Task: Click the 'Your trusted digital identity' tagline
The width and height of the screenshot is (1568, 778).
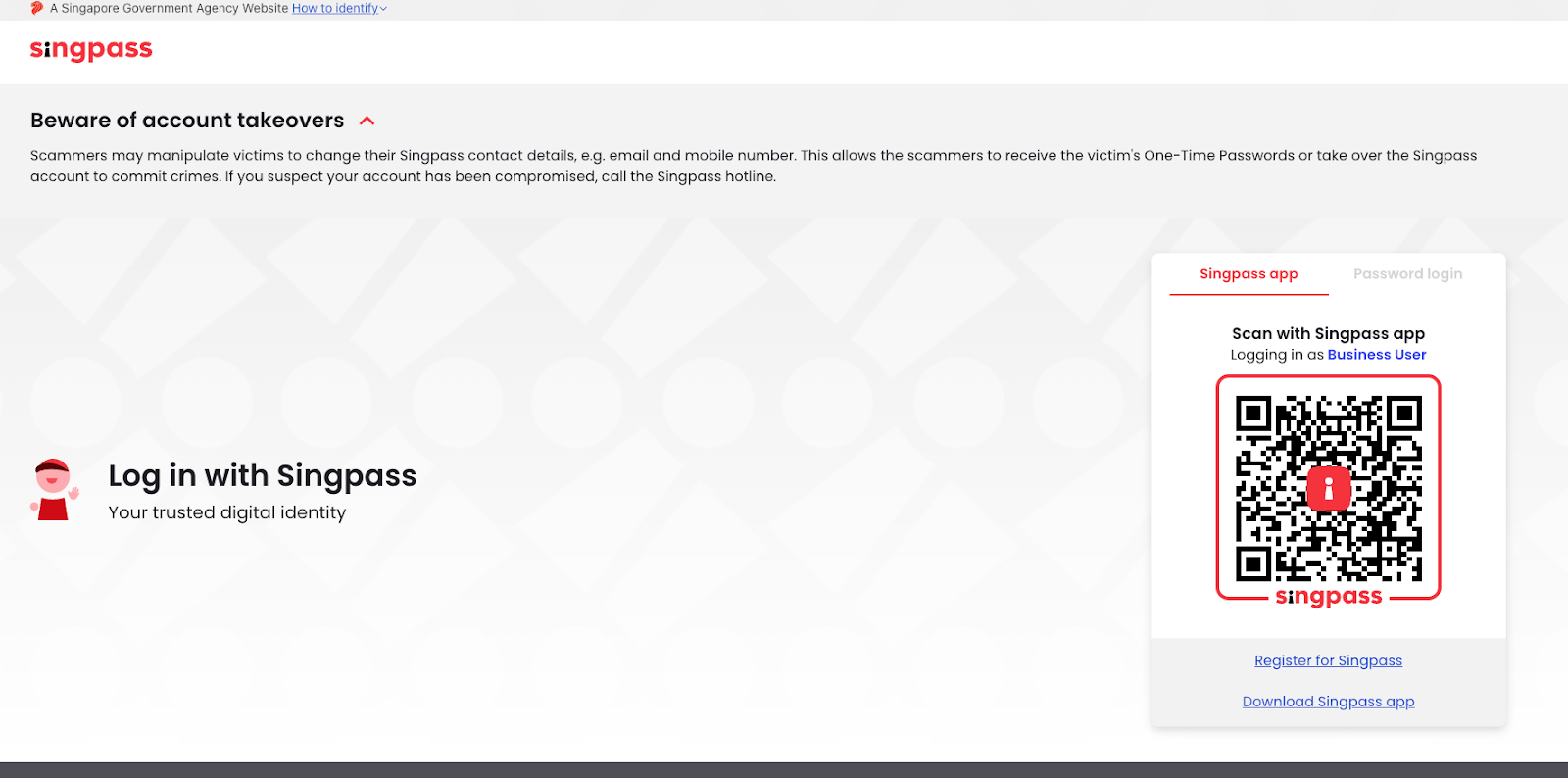Action: tap(227, 512)
